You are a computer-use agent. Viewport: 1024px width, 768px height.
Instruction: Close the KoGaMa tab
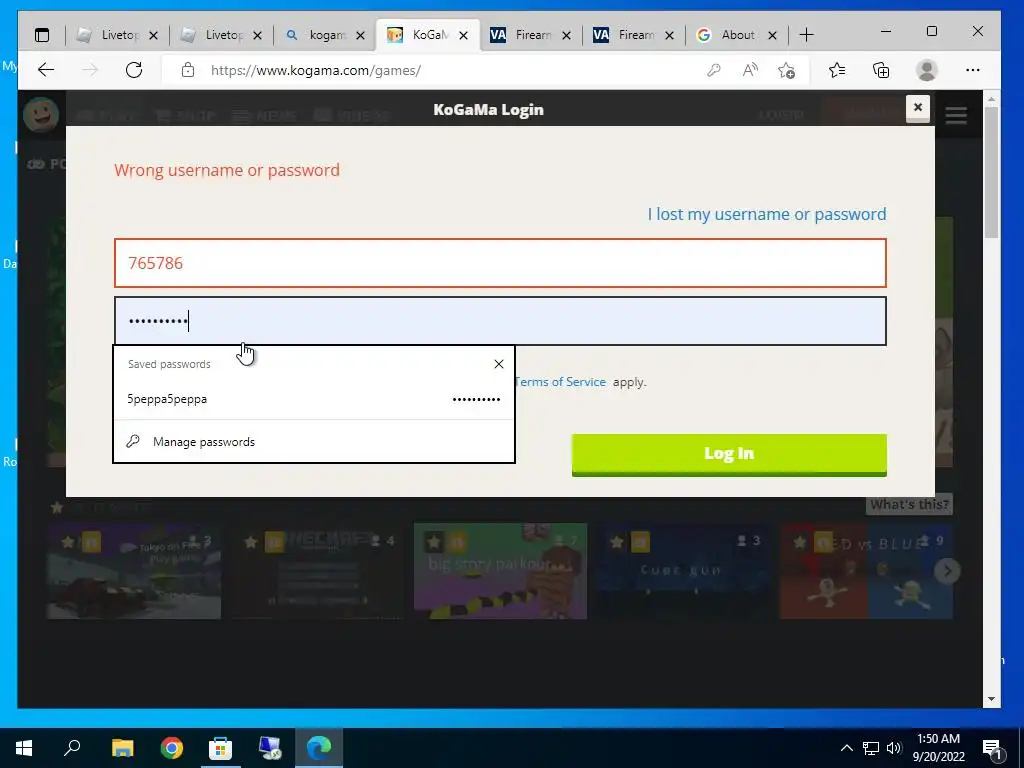[x=463, y=35]
